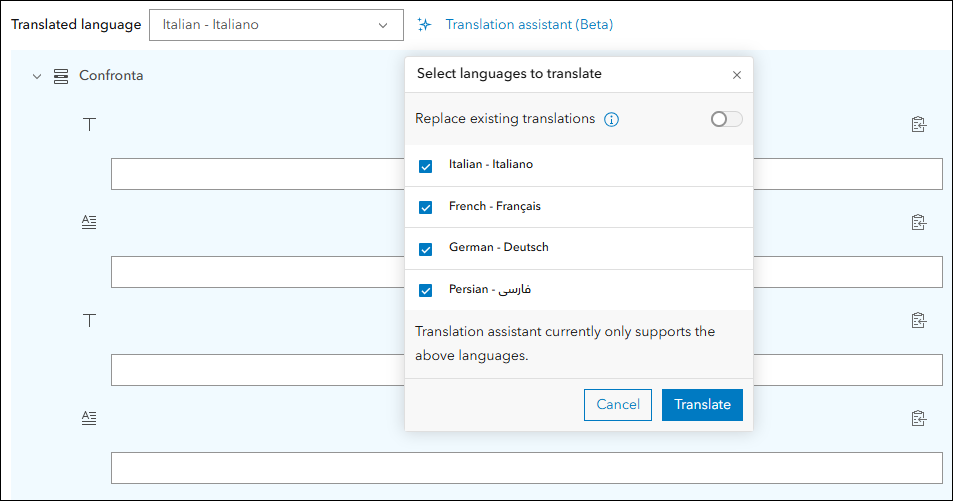Uncheck the Italian - Italiano checkbox
The height and width of the screenshot is (501, 953).
[426, 166]
